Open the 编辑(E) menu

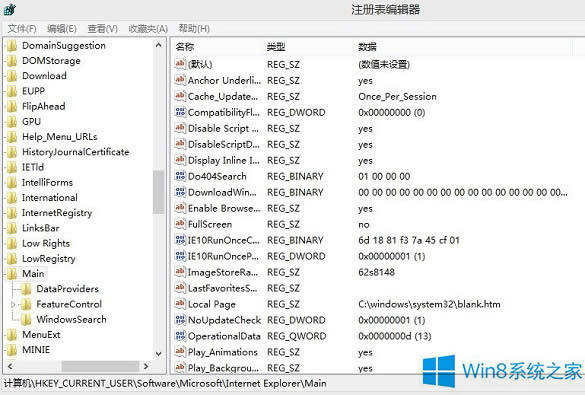pos(62,29)
